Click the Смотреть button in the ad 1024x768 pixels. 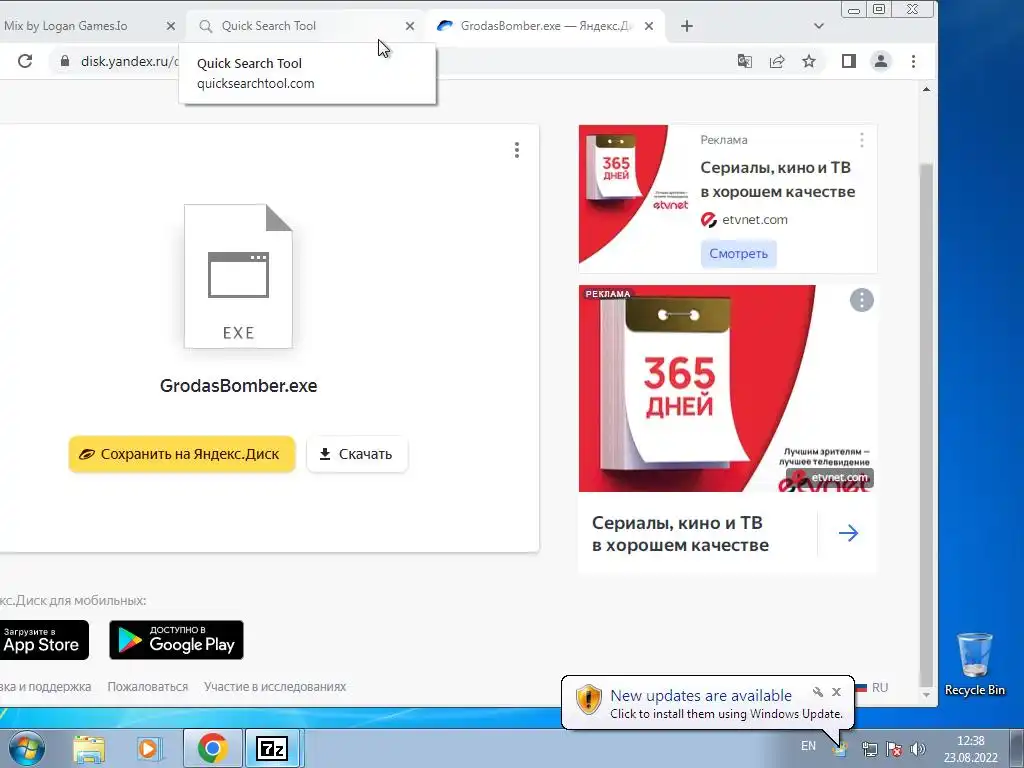(739, 253)
